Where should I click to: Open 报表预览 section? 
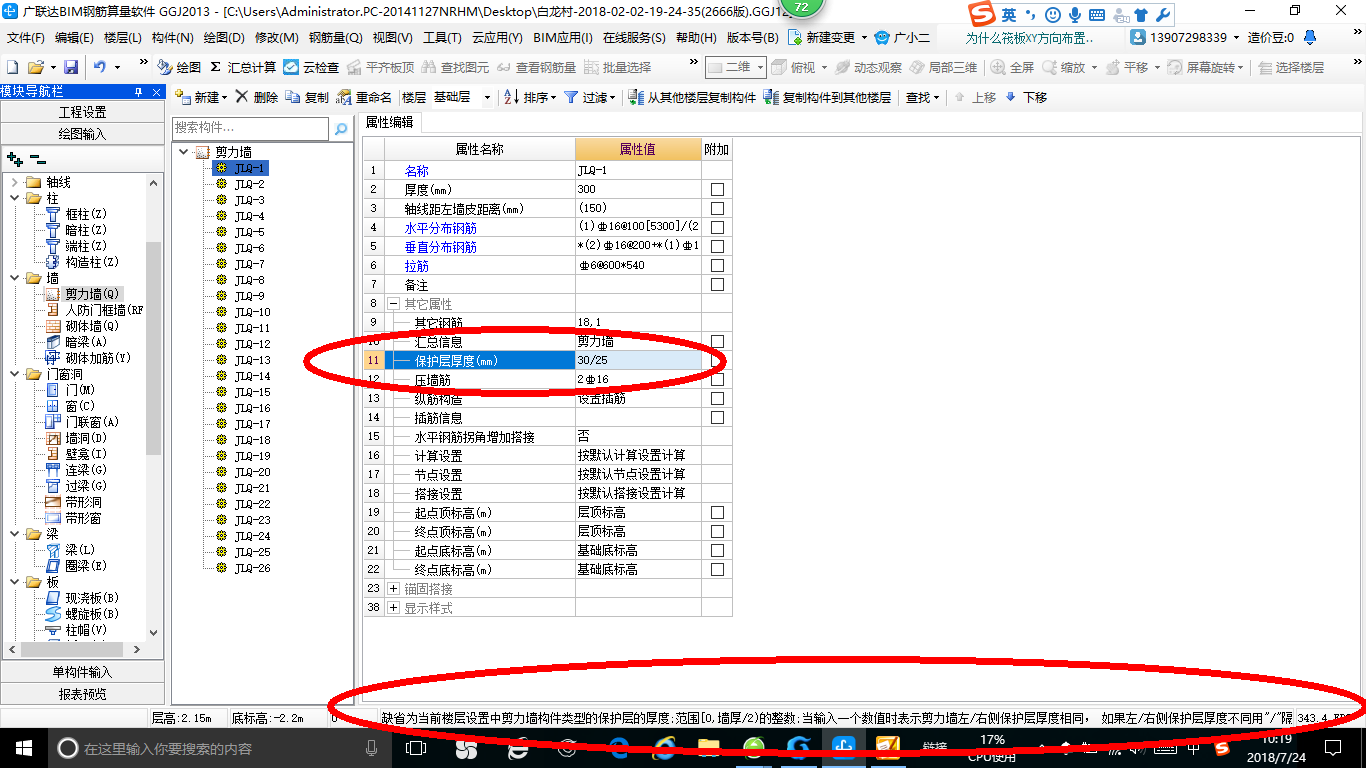tap(82, 693)
